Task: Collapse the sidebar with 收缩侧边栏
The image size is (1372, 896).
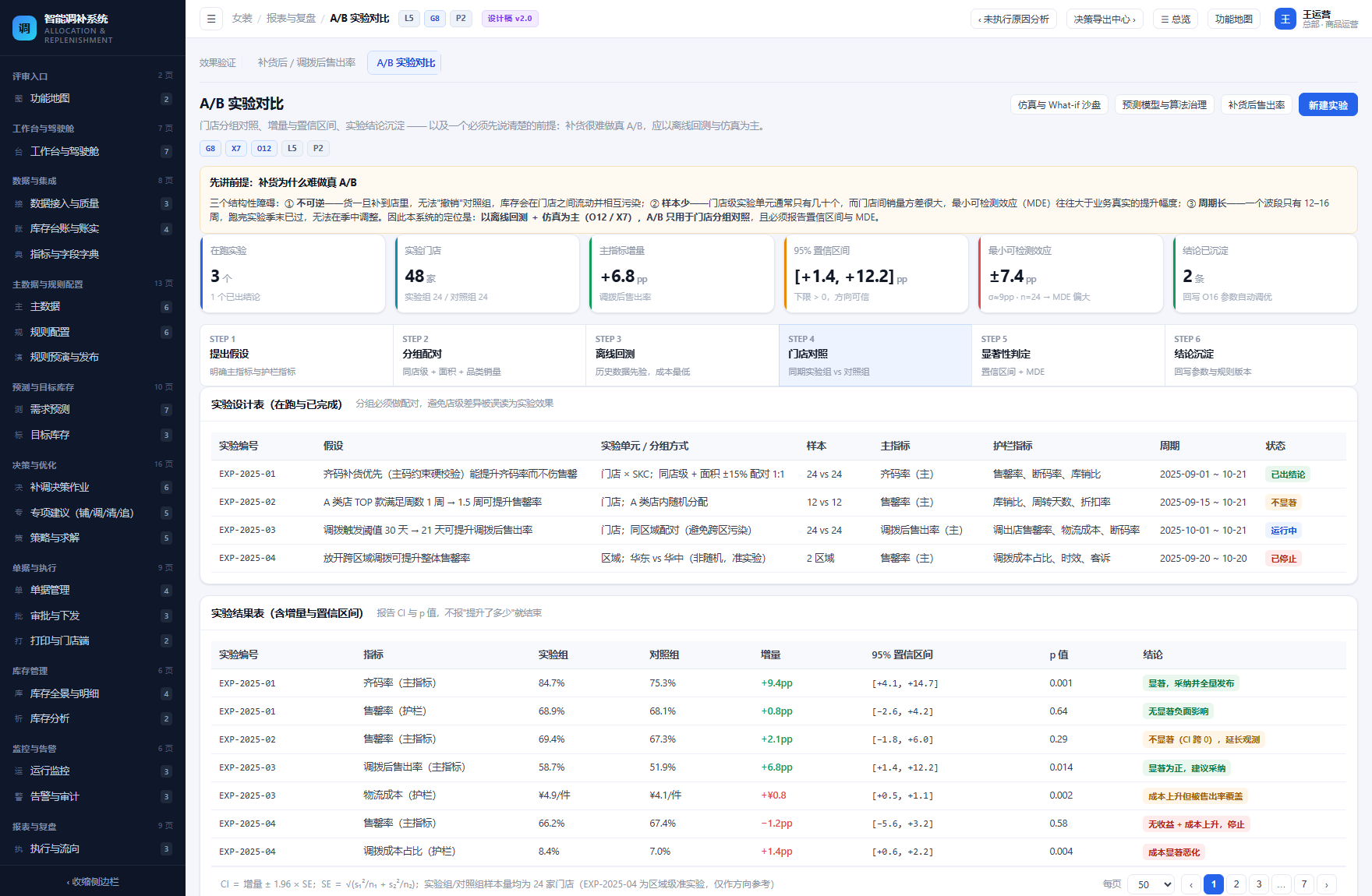Action: coord(93,882)
